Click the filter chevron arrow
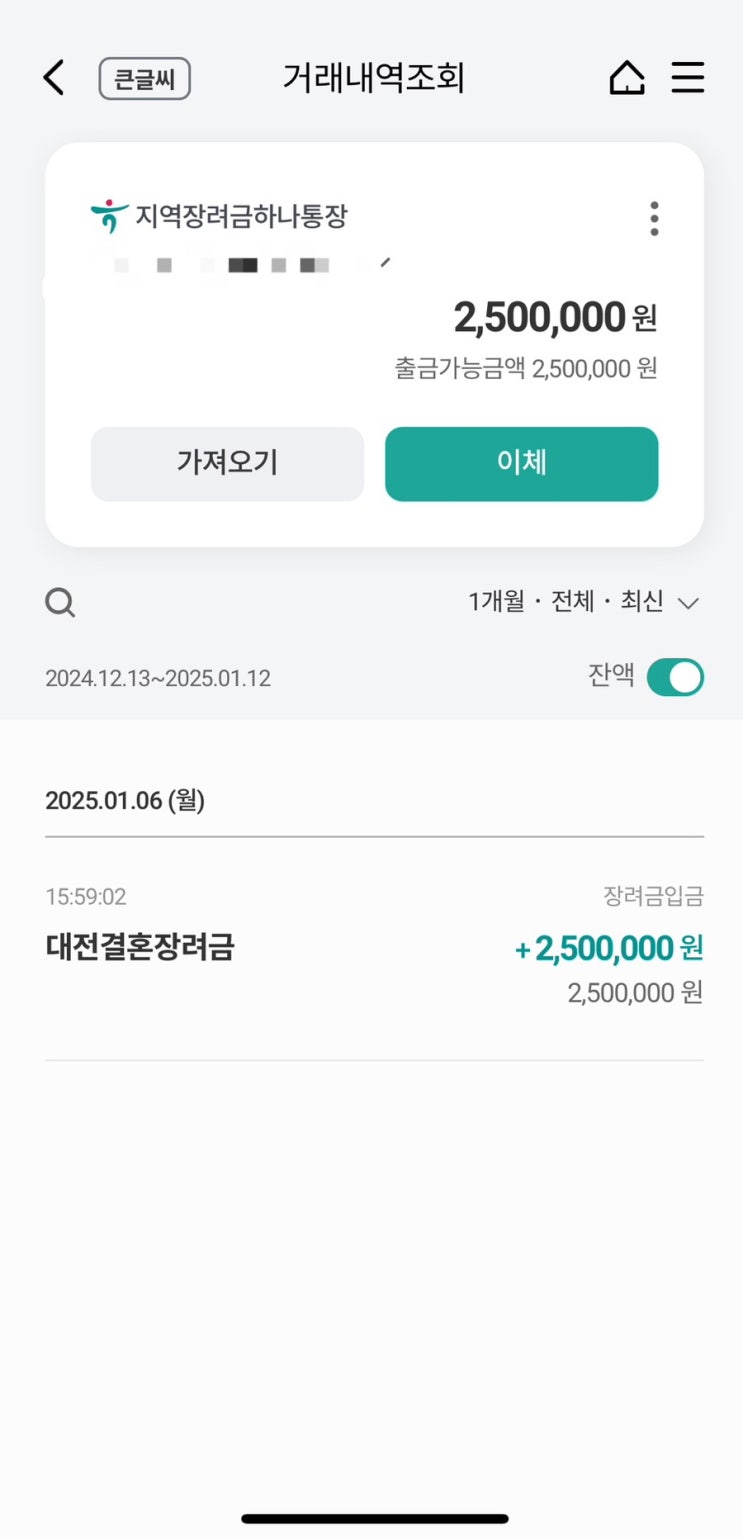 point(687,603)
